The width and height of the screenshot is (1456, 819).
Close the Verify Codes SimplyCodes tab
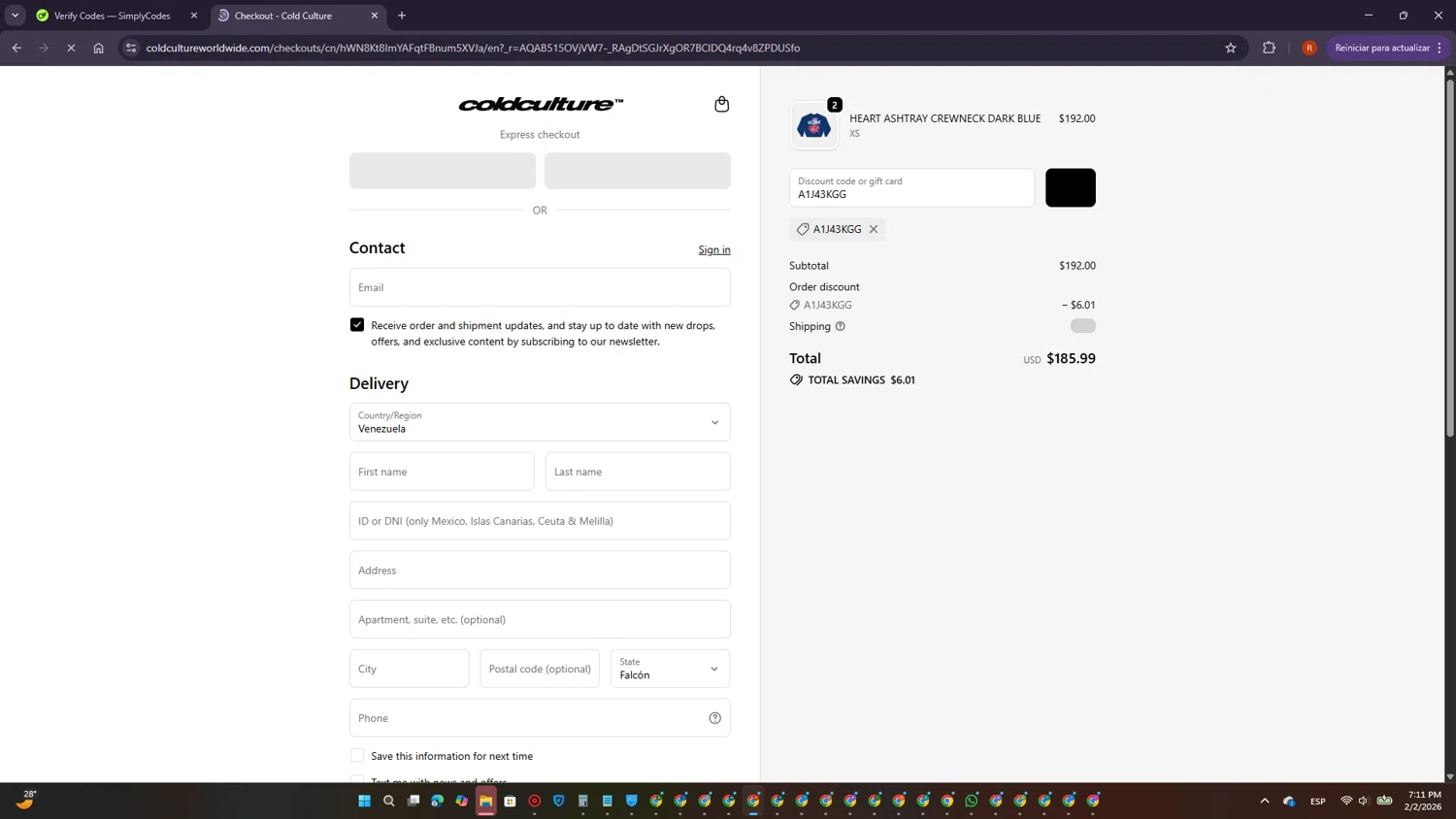(x=194, y=16)
